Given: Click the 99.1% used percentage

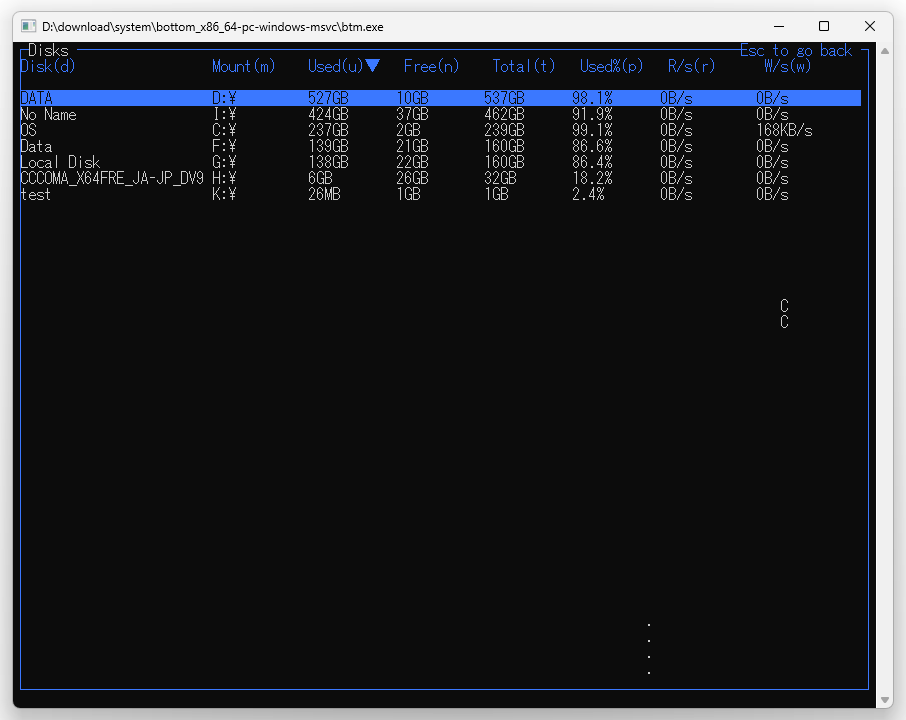Looking at the screenshot, I should (592, 131).
